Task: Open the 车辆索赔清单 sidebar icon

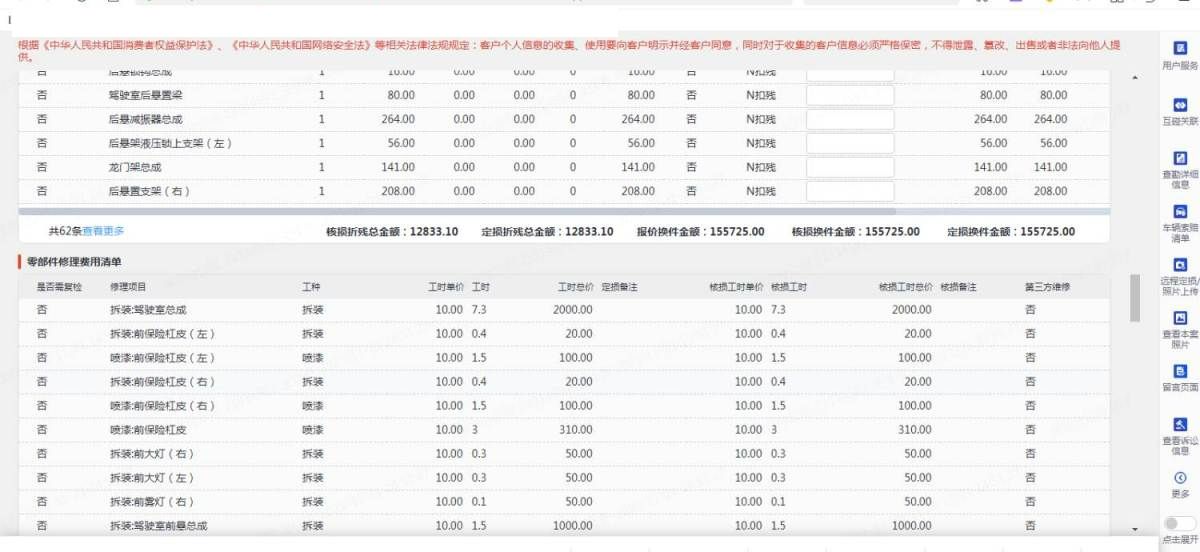Action: [1180, 213]
